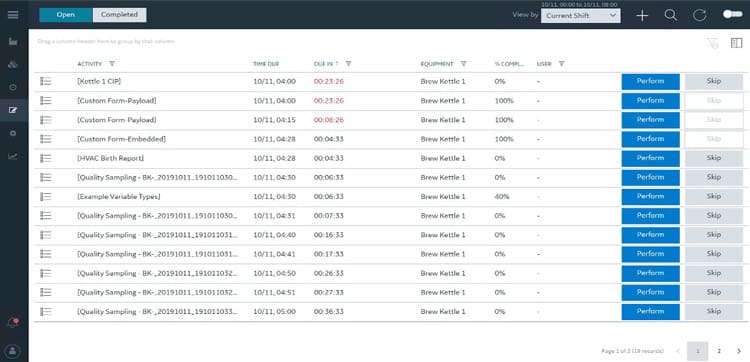Open the Due In column filter icon

348,64
